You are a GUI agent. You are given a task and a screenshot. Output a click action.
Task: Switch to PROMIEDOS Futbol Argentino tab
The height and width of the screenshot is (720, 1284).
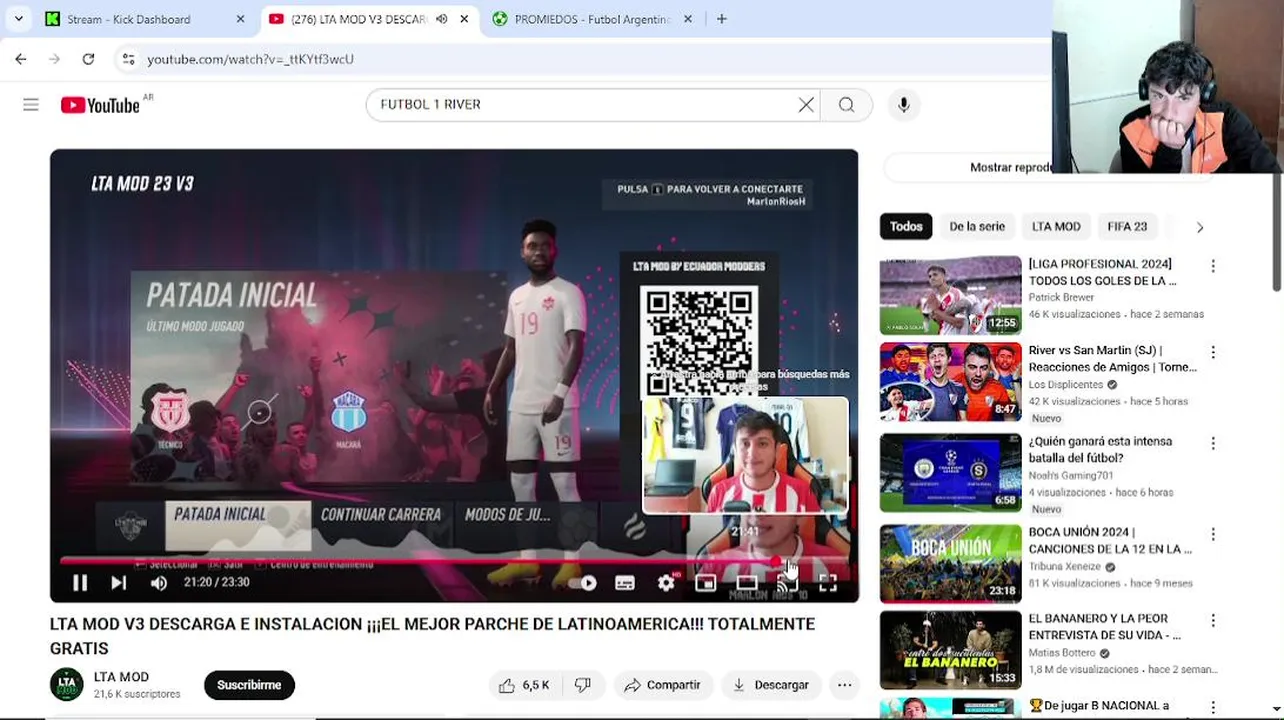[x=590, y=19]
